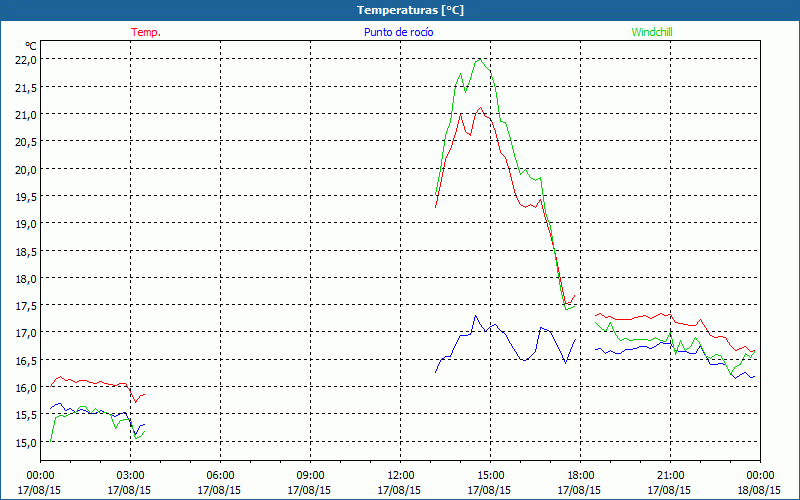Click the '17,0' y-axis value

coord(28,333)
